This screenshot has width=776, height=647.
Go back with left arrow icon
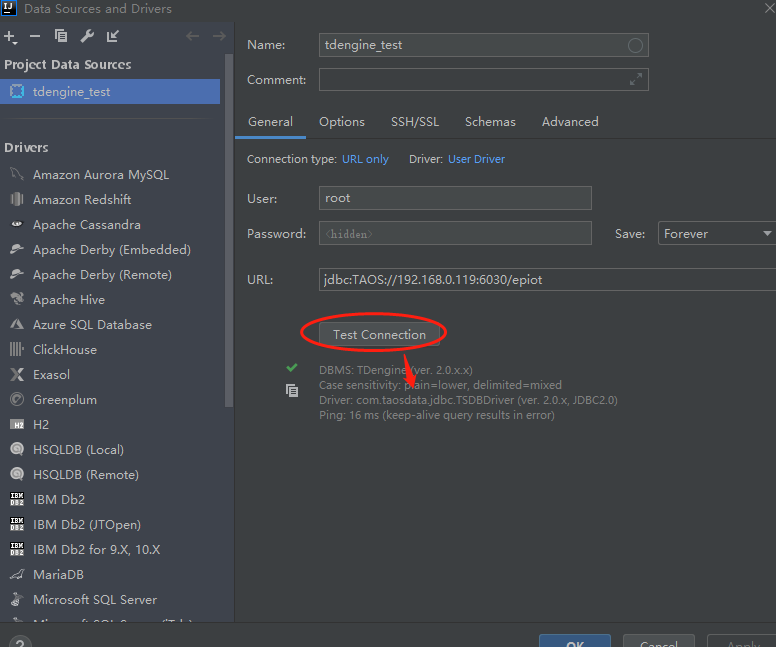point(193,36)
